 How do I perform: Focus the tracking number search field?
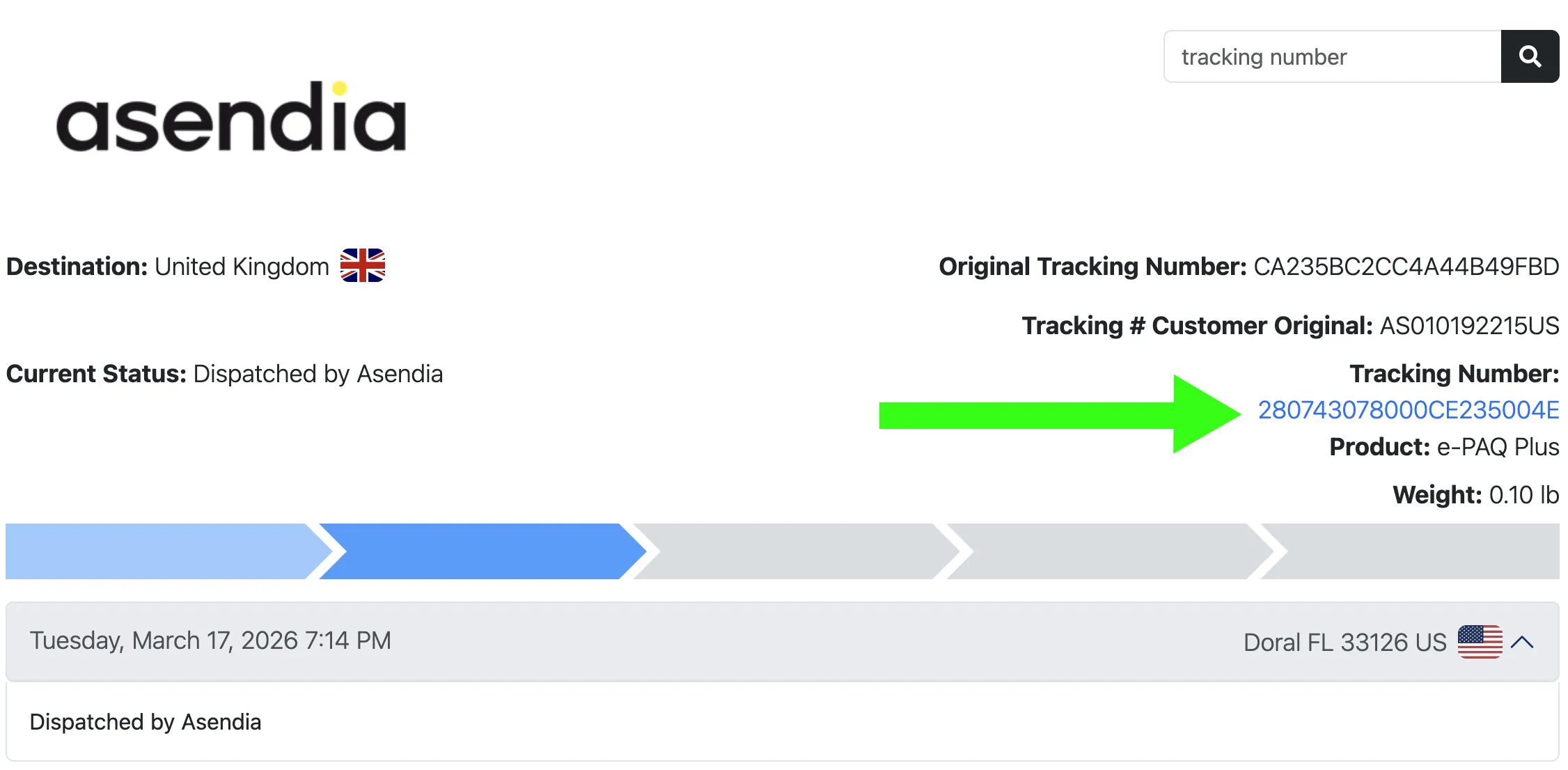click(x=1333, y=56)
